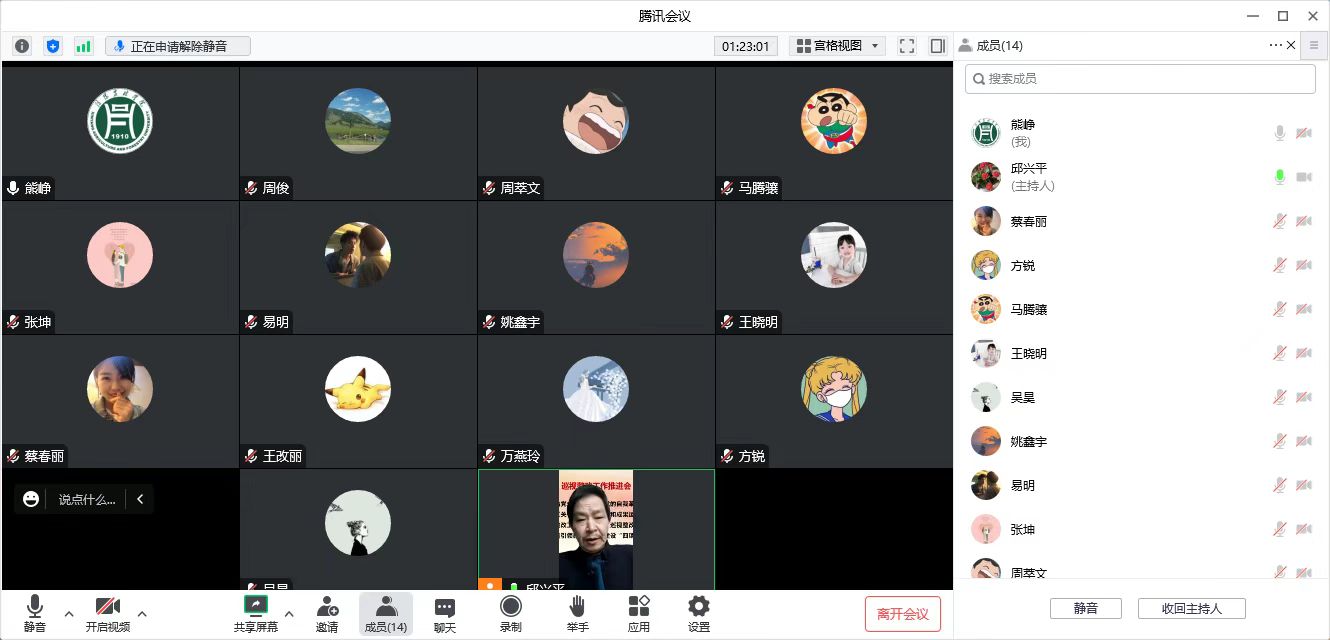Toggle 开启视频 camera button
1330x640 pixels.
point(107,613)
